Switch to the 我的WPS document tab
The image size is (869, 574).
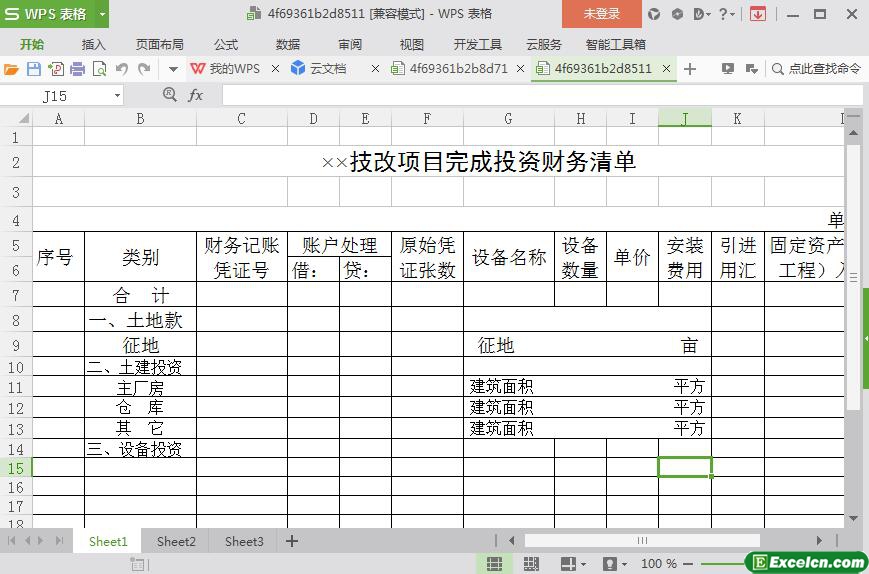(x=225, y=69)
